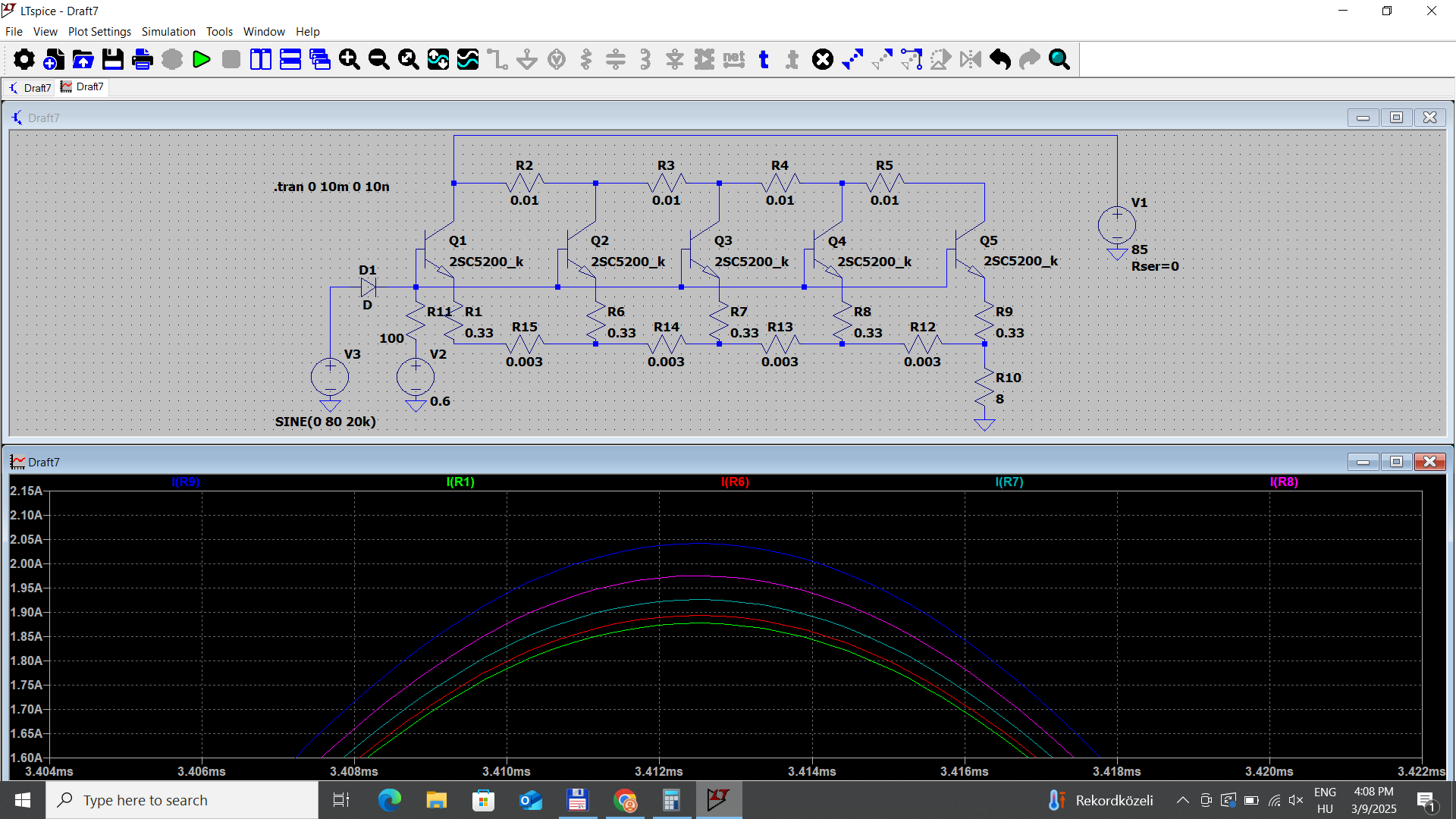Image resolution: width=1456 pixels, height=819 pixels.
Task: Click the Tile windows vertically icon
Action: click(x=260, y=59)
